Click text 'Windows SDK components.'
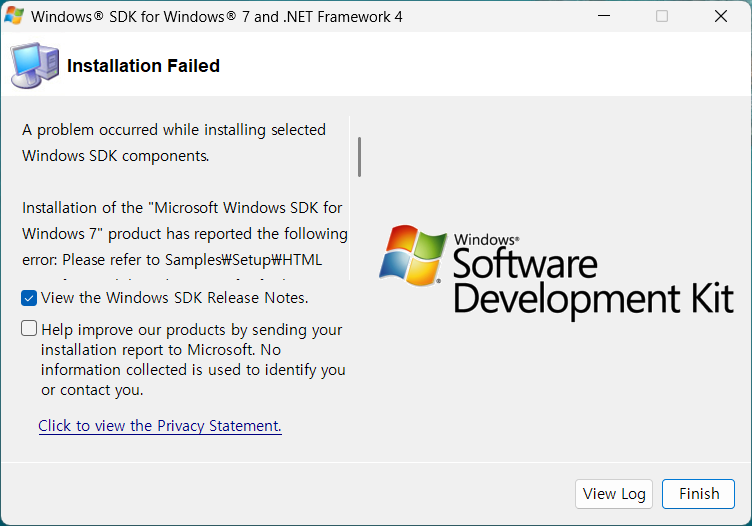The image size is (752, 526). click(x=116, y=156)
